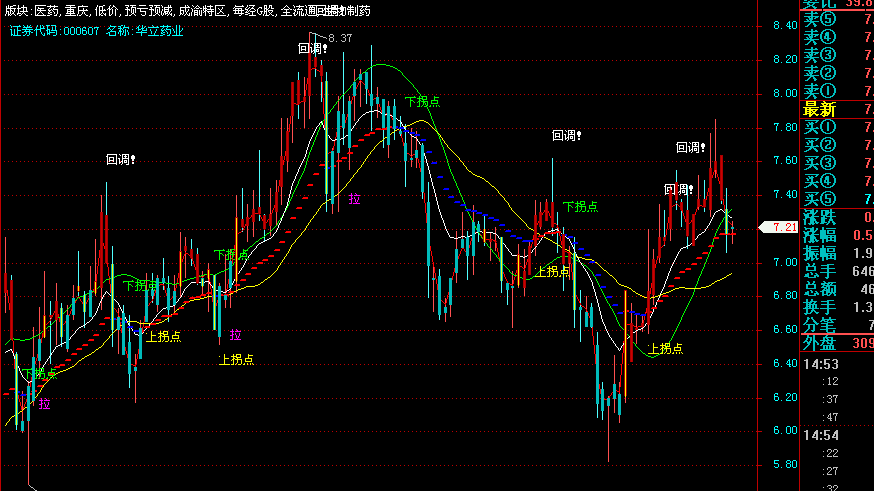Select the 卖① ask row
Screen dimensions: 874x491
838,91
